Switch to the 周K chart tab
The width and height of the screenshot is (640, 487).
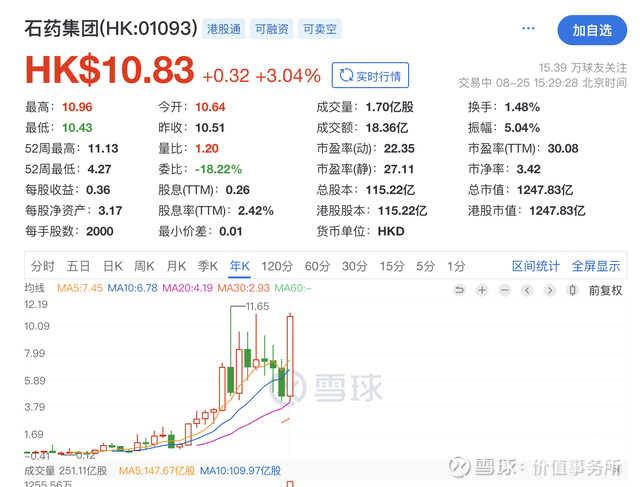[x=144, y=266]
